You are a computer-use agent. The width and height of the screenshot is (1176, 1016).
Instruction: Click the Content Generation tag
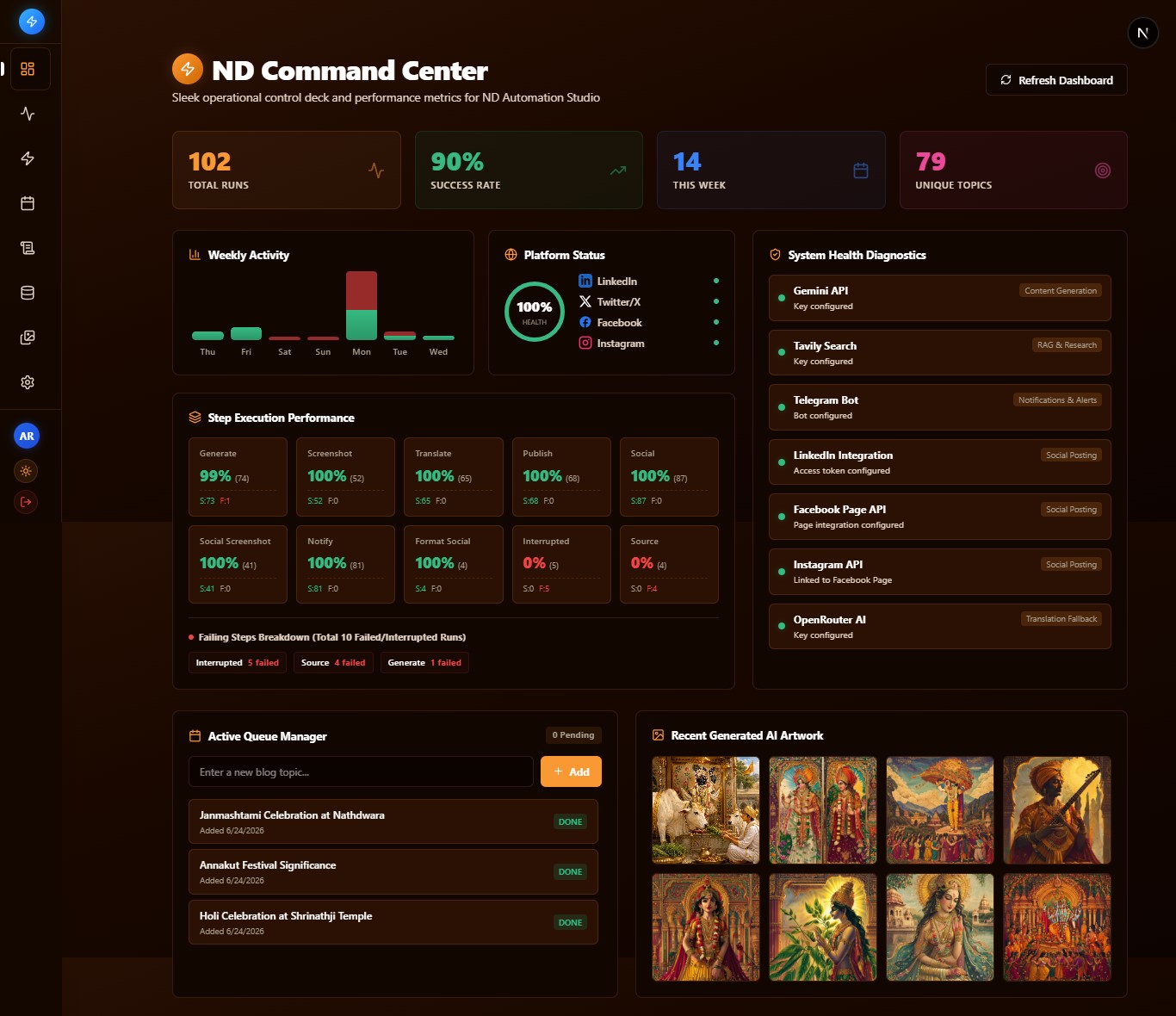tap(1061, 291)
